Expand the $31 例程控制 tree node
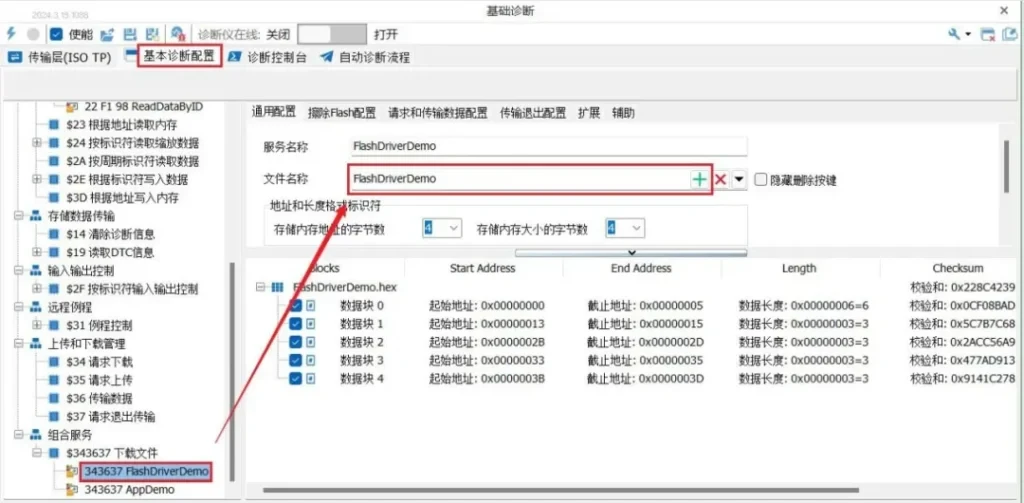The width and height of the screenshot is (1024, 503). [37, 325]
